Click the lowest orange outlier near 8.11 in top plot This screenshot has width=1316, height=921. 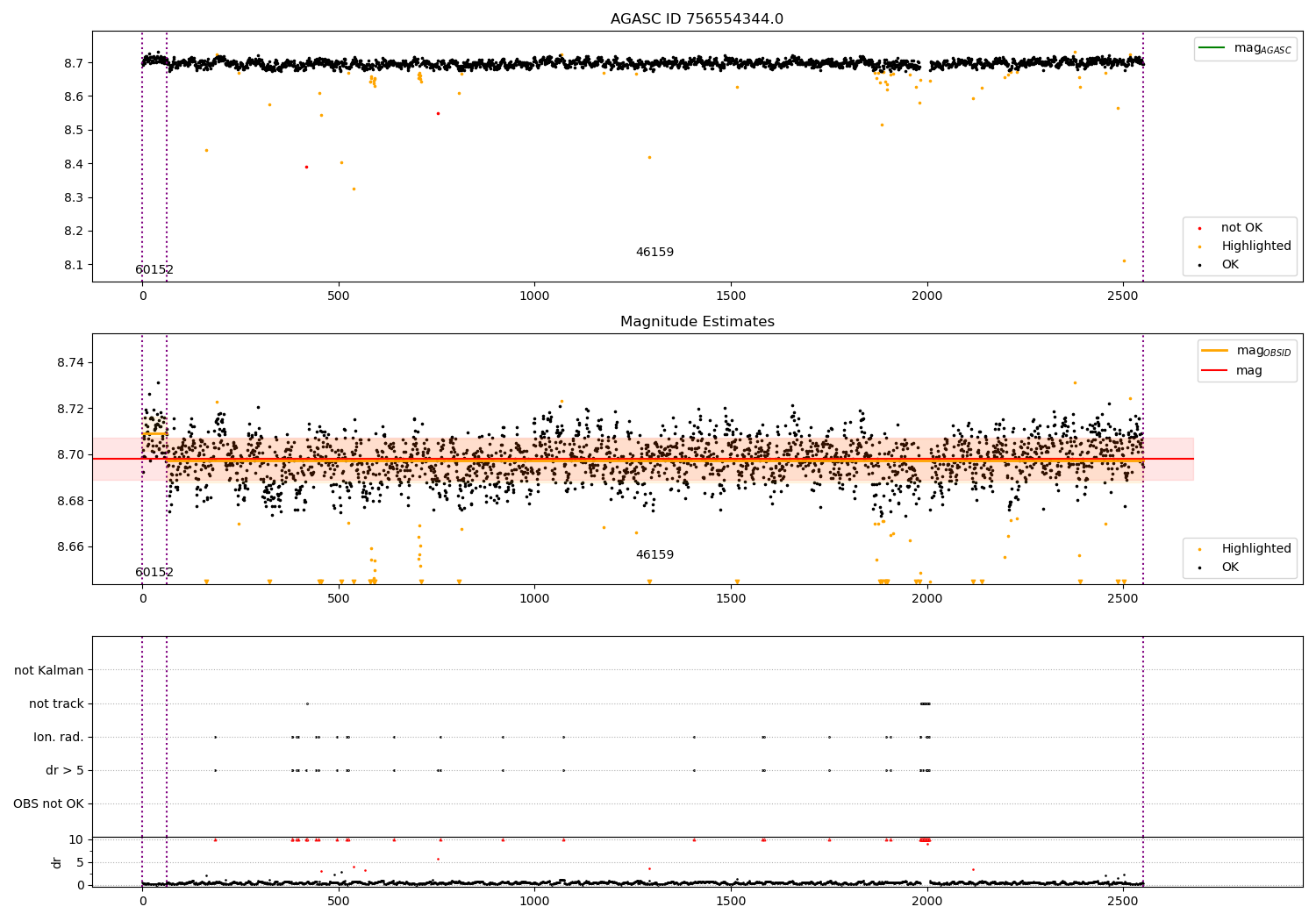(x=1124, y=261)
